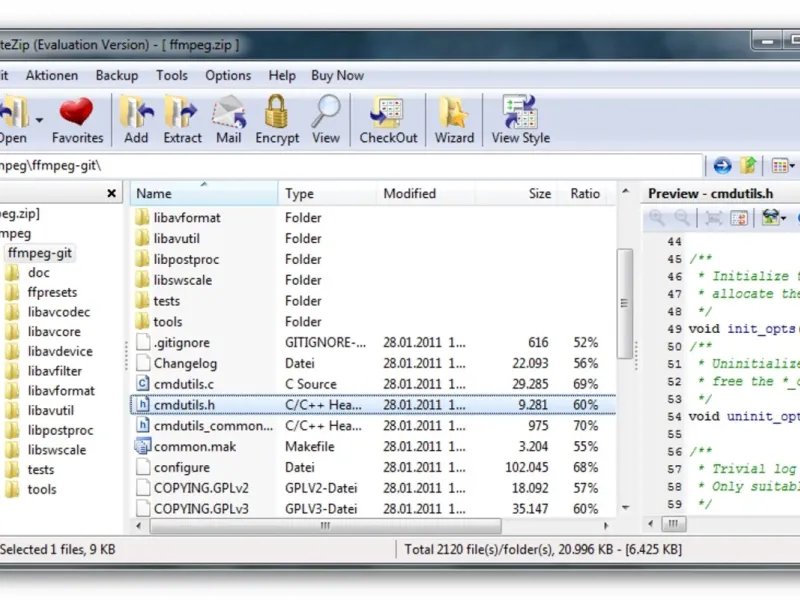The height and width of the screenshot is (600, 800).
Task: Click the file list scroll right arrow
Action: [606, 526]
